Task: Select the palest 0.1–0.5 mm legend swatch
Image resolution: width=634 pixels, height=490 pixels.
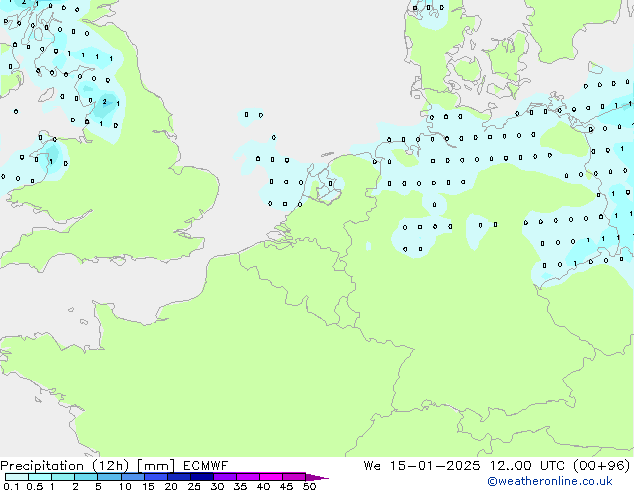Action: [17, 477]
